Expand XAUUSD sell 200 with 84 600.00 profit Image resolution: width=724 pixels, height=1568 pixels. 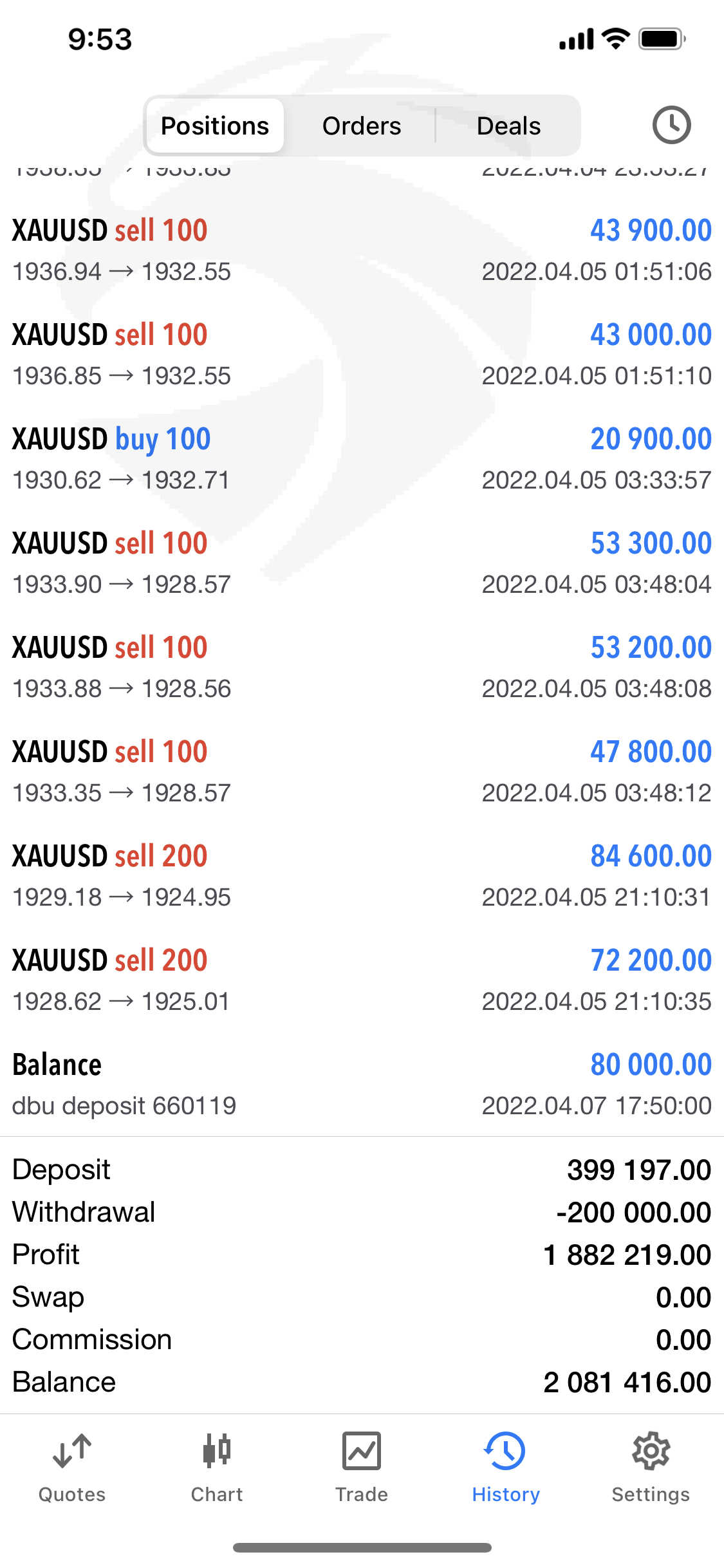[x=362, y=875]
